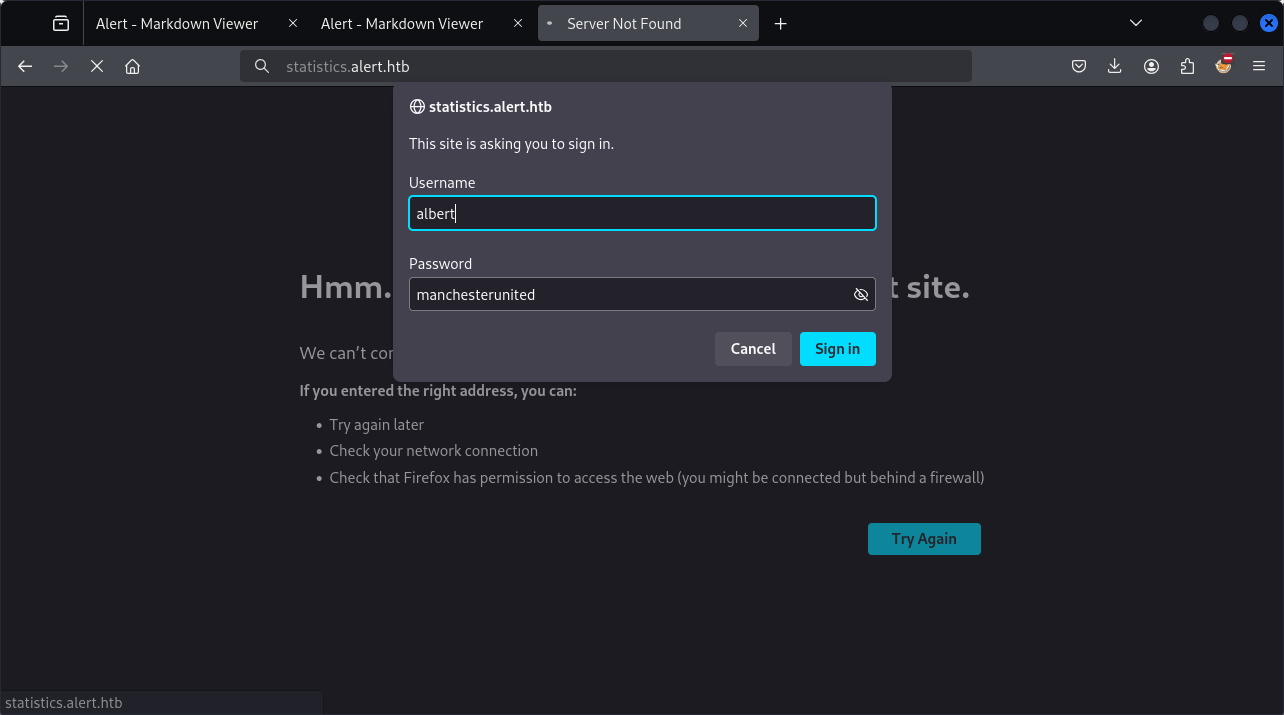This screenshot has height=715, width=1284.
Task: Focus the Password input field
Action: click(x=628, y=295)
